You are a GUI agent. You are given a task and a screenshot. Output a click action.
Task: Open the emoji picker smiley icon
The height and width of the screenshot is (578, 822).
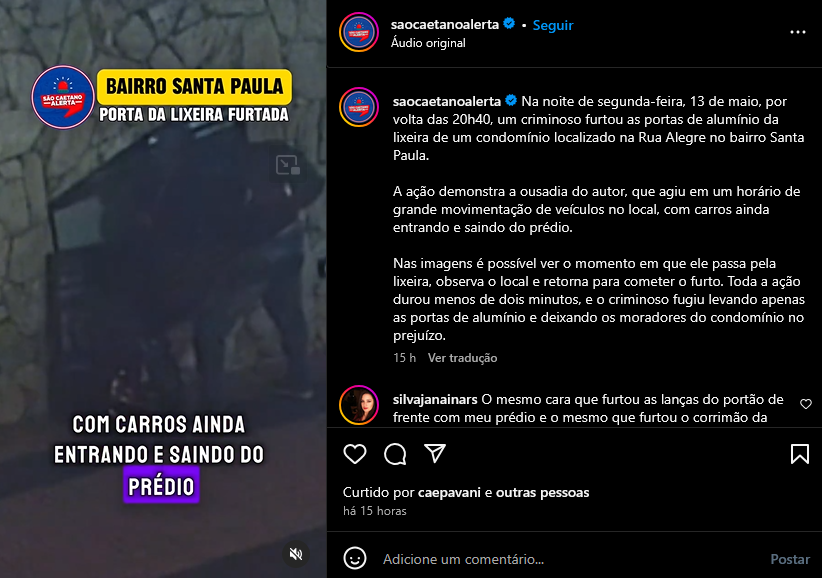pyautogui.click(x=355, y=558)
